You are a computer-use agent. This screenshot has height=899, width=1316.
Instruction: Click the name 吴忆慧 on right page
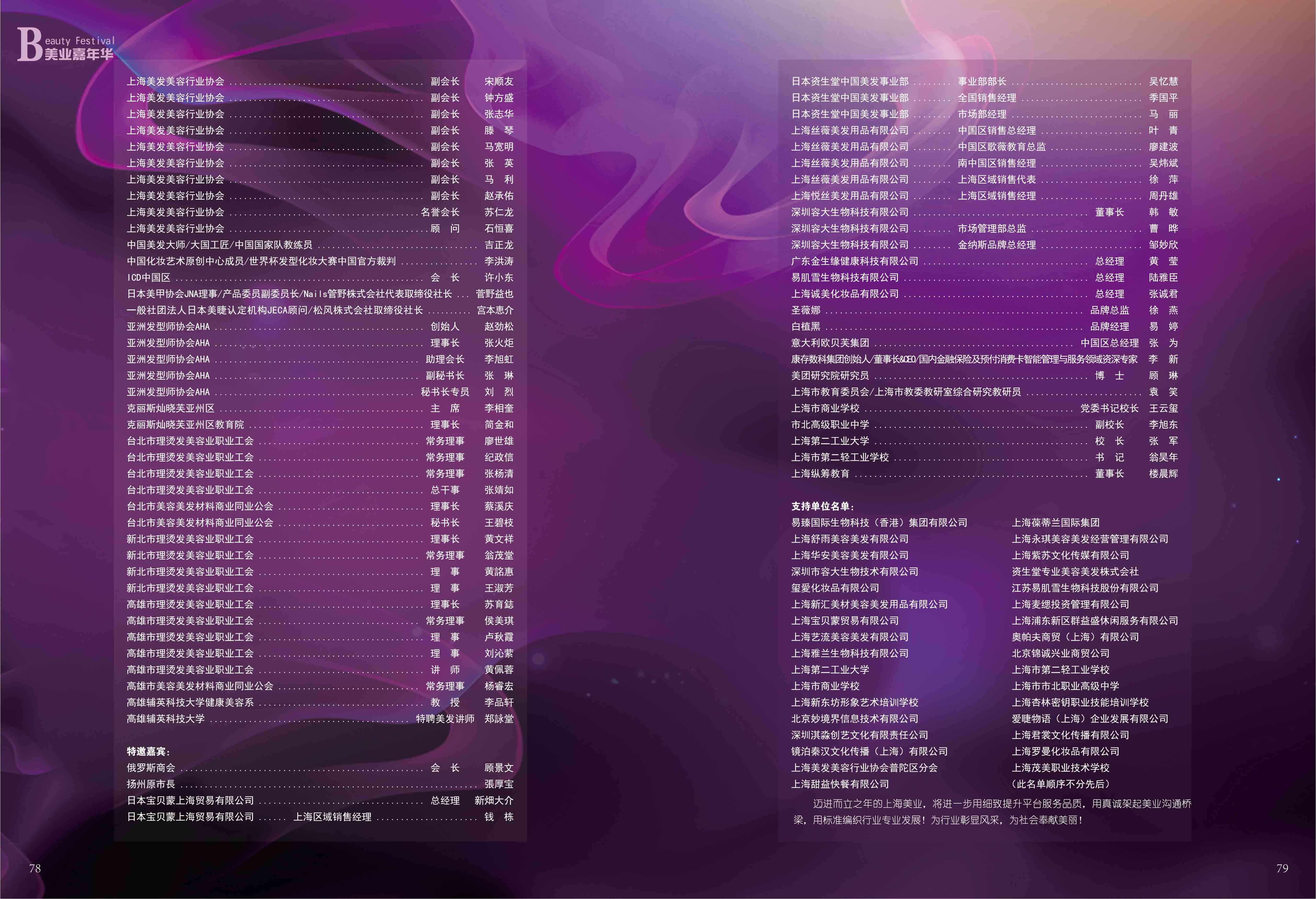pyautogui.click(x=1163, y=82)
